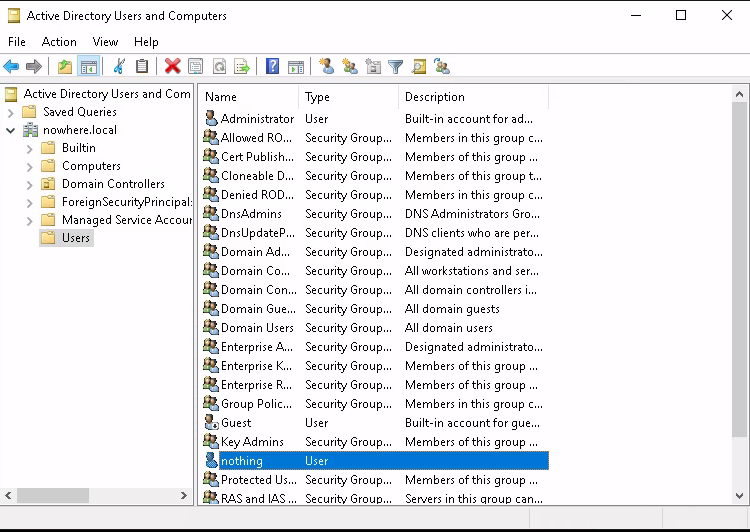Click the Refresh toolbar icon
The height and width of the screenshot is (532, 750).
[x=219, y=66]
